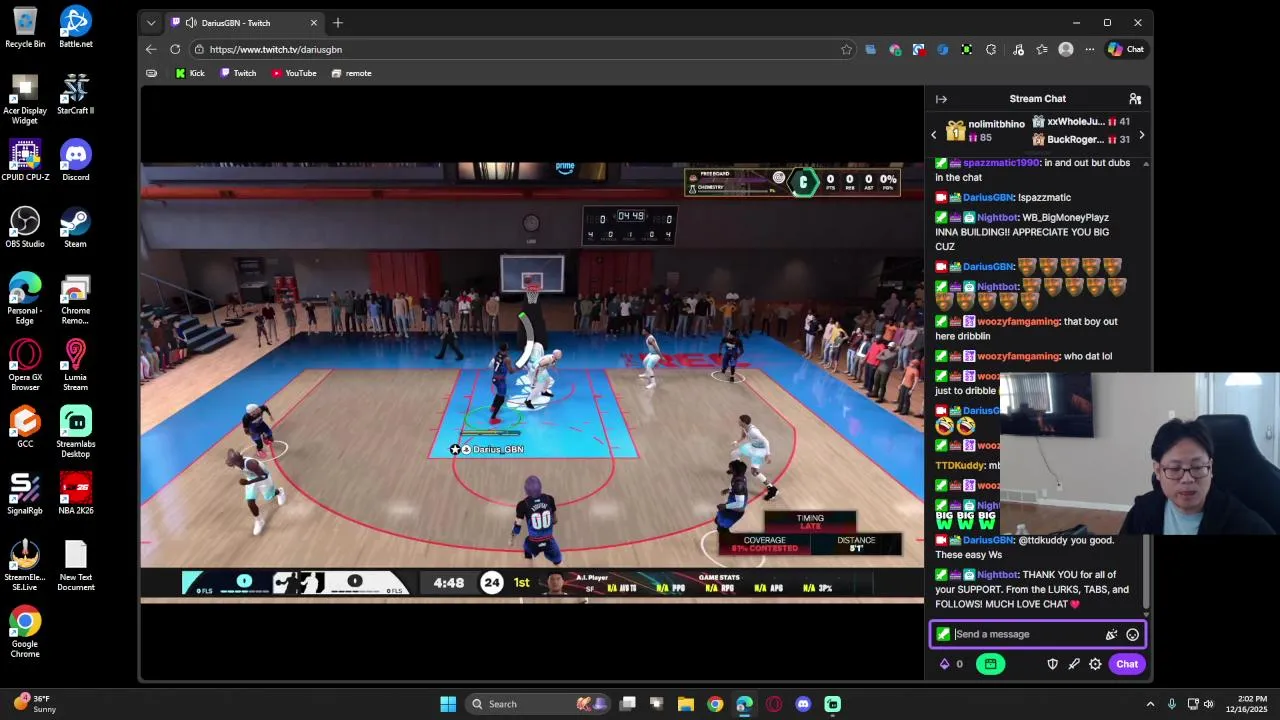Click the bookmarks bar tab actions icon
This screenshot has height=720, width=1280.
pos(151,73)
